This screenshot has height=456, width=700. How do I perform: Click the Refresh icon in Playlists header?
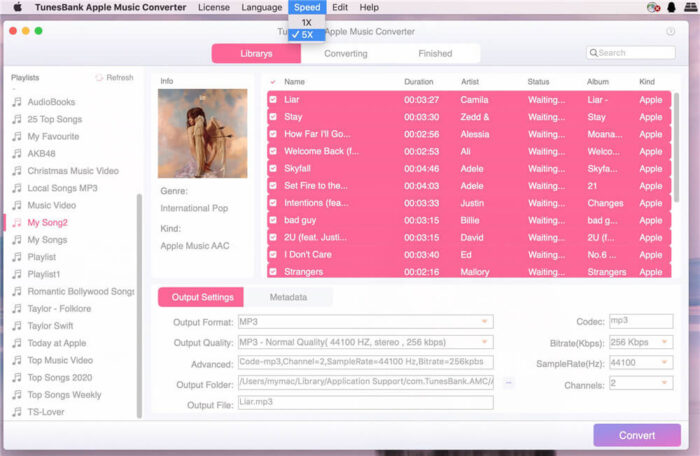coord(99,78)
